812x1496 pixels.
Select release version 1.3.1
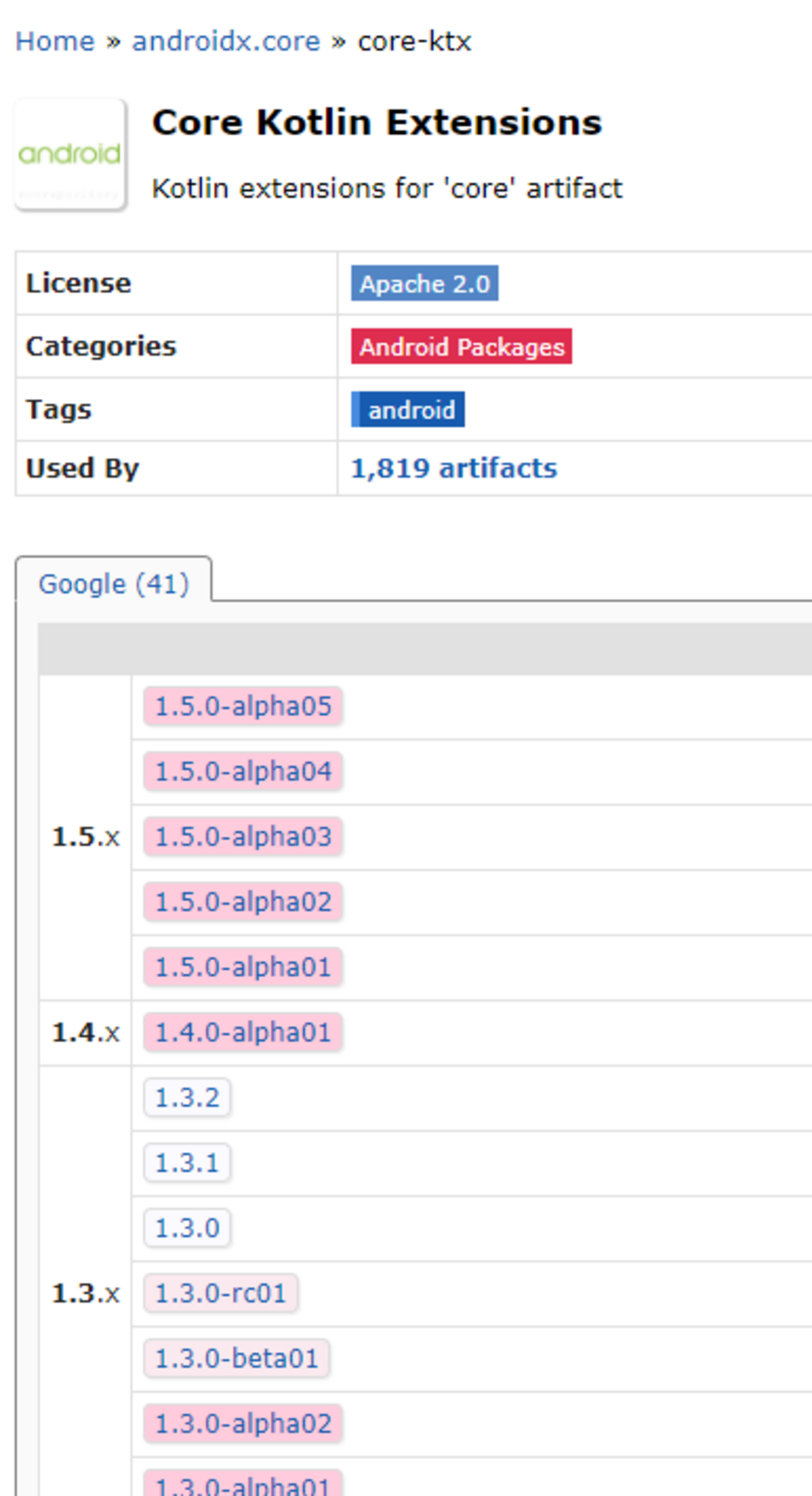(187, 1163)
